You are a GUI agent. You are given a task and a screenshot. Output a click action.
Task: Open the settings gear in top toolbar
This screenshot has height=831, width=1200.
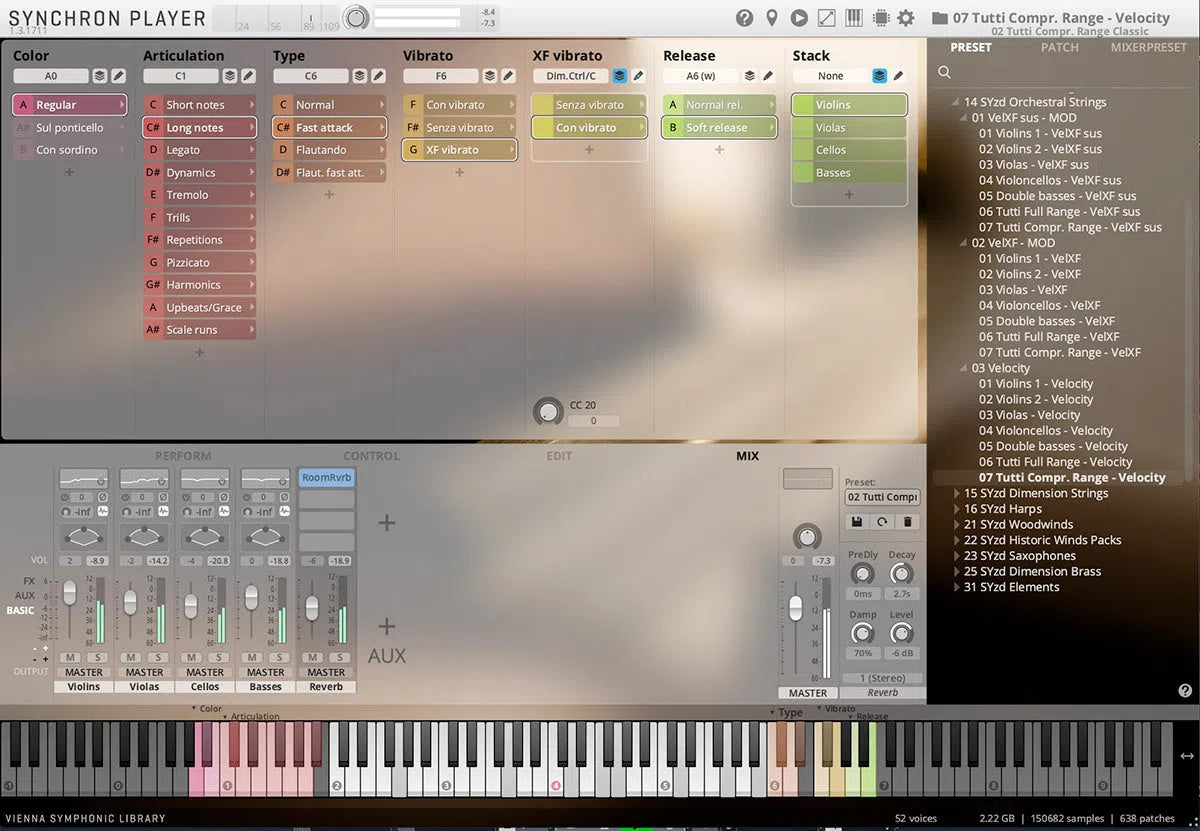(x=906, y=18)
